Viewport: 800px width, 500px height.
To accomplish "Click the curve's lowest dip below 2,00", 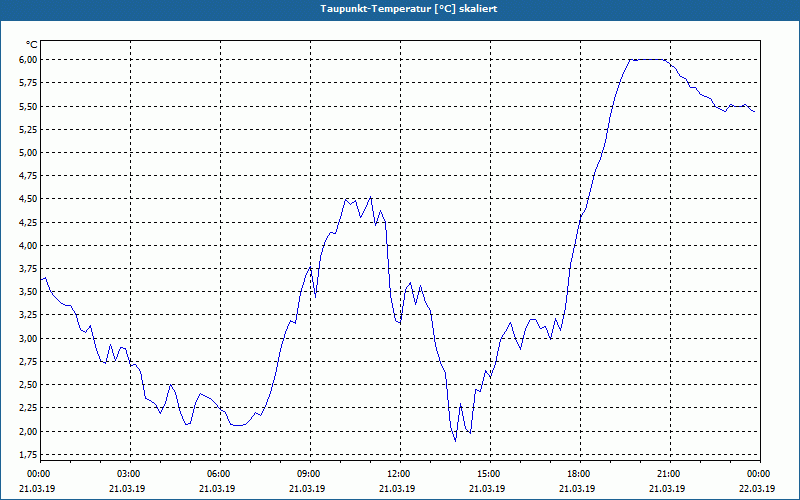I will coord(455,440).
